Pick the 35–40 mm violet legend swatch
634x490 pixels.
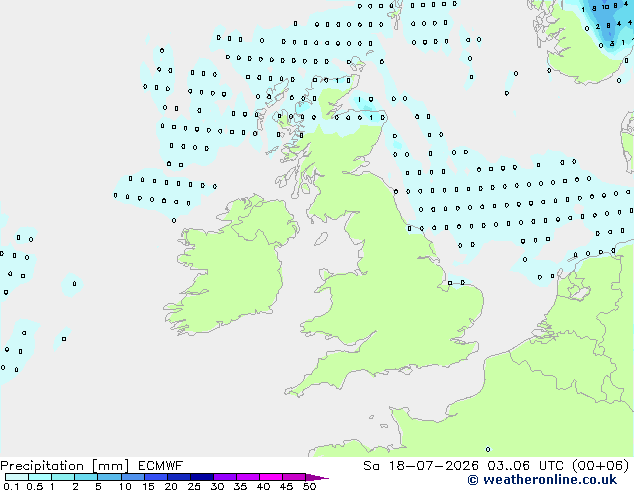(x=248, y=477)
